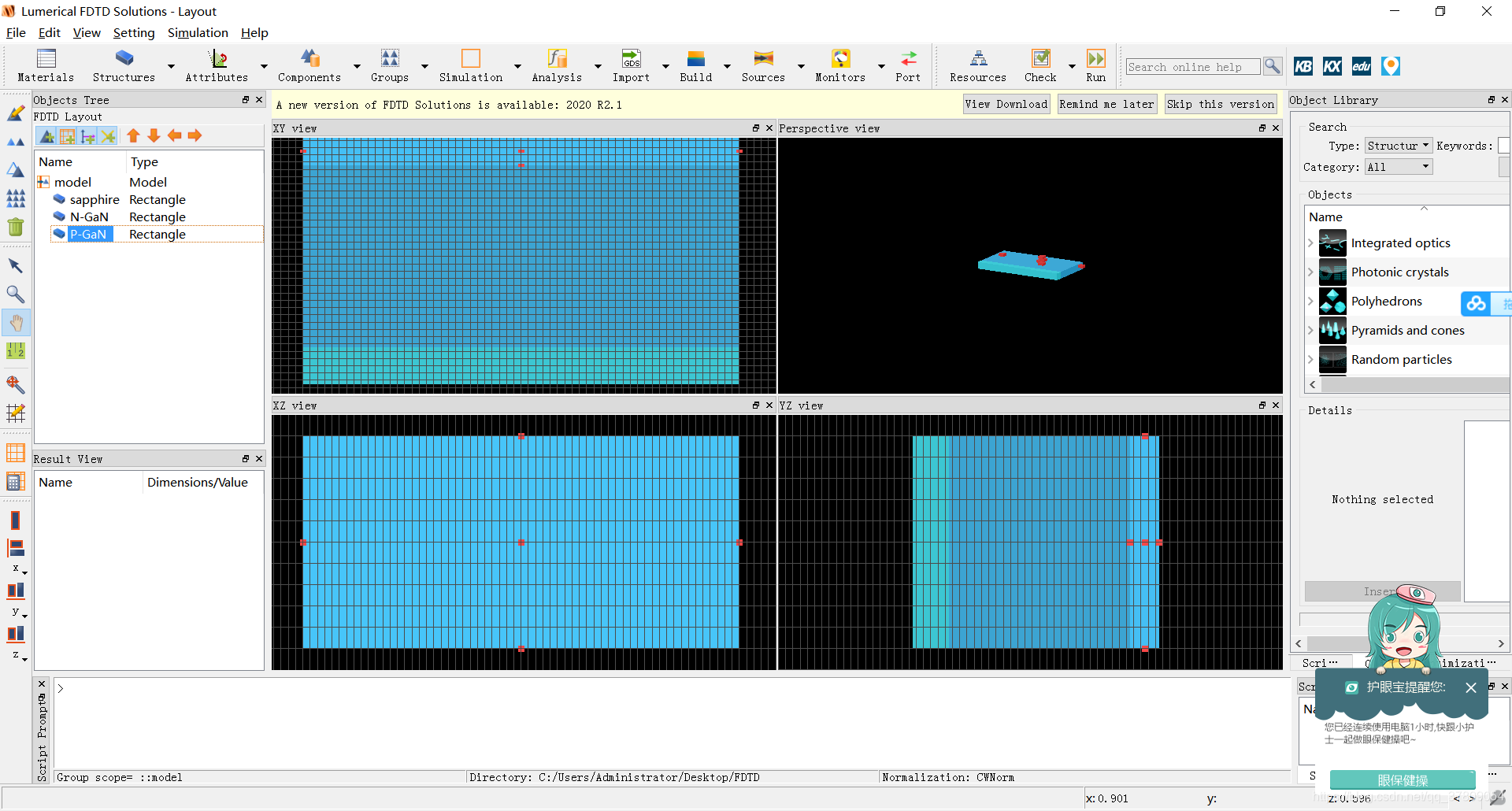The width and height of the screenshot is (1512, 811).
Task: Click the script prompt input area
Action: tap(671, 724)
